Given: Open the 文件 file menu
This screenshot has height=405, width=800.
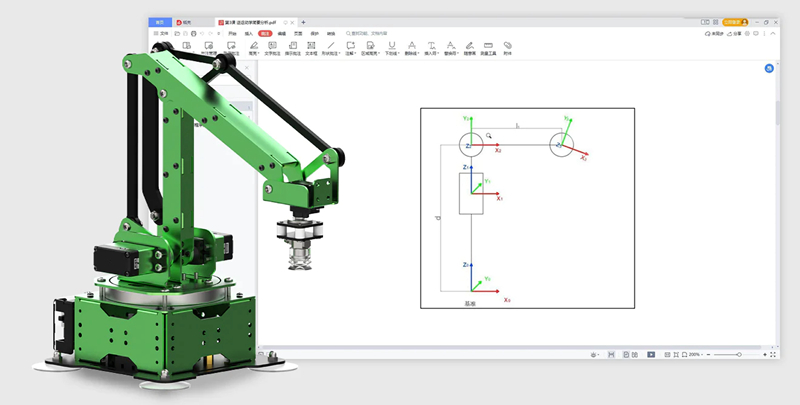Looking at the screenshot, I should pos(163,33).
